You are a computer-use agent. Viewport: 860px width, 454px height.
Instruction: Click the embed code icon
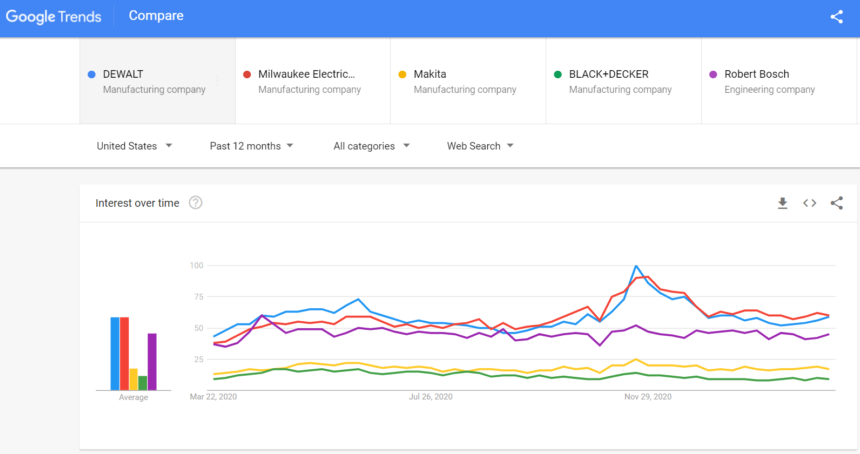click(x=810, y=203)
